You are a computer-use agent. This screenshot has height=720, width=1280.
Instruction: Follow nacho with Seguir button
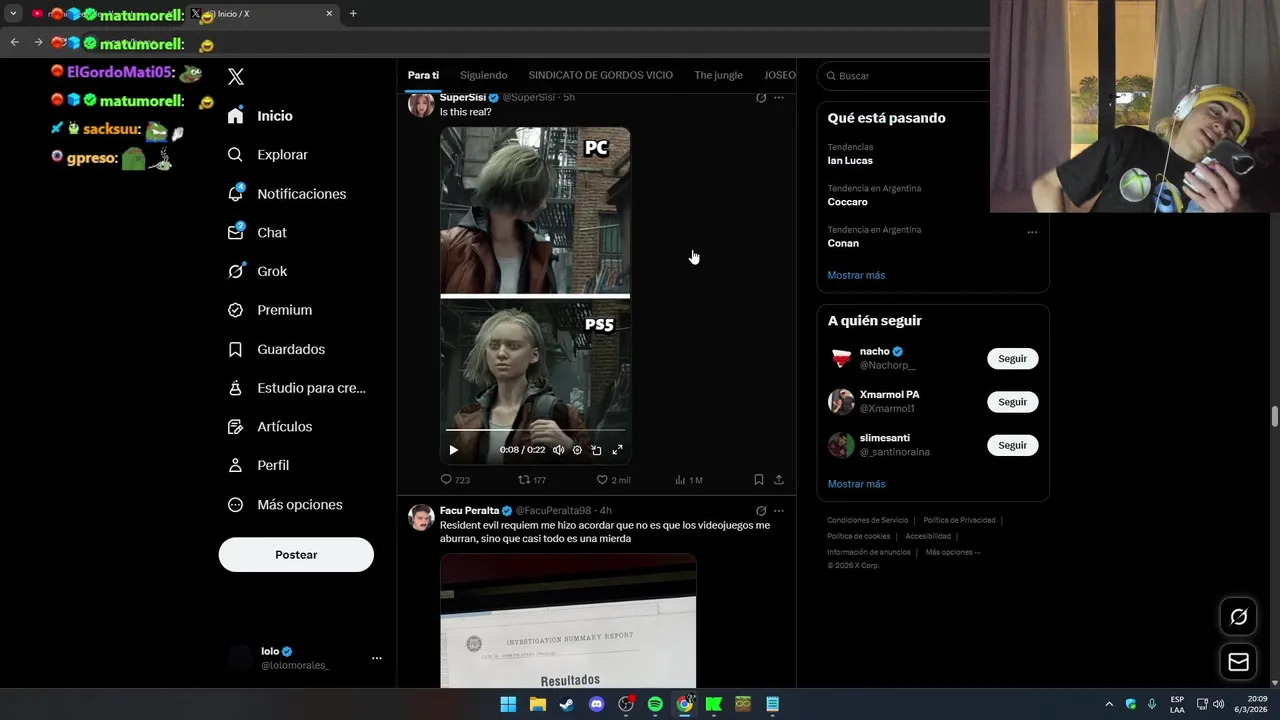pos(1012,359)
